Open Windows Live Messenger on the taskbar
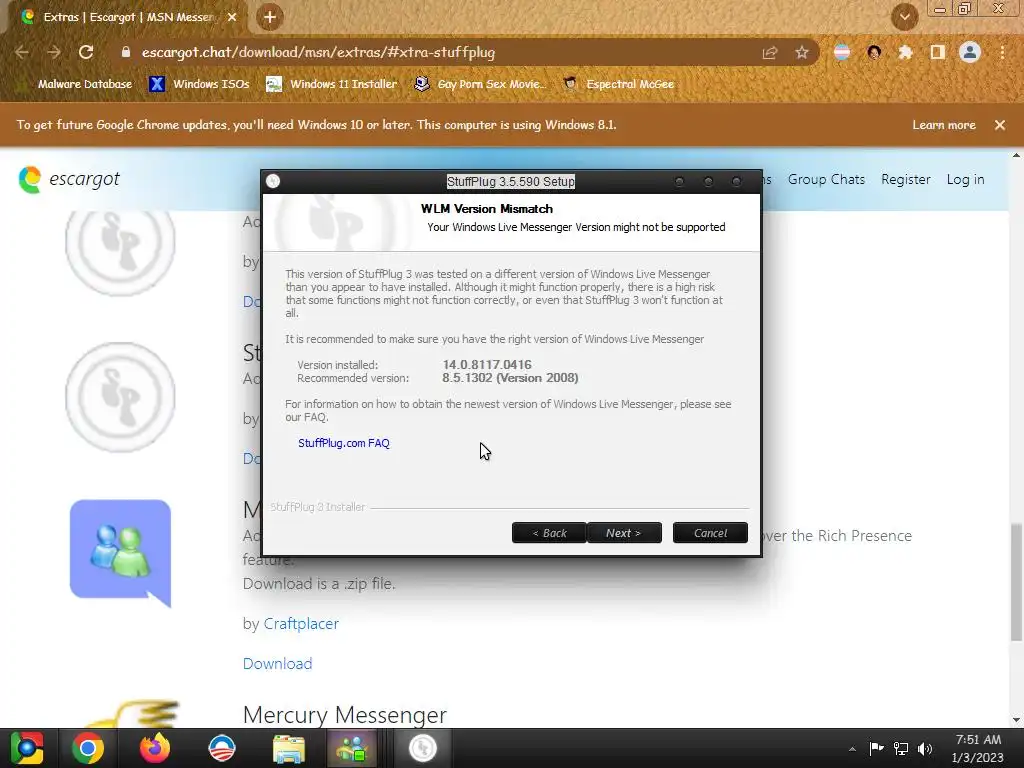Screen dimensions: 1024x768 (353, 748)
